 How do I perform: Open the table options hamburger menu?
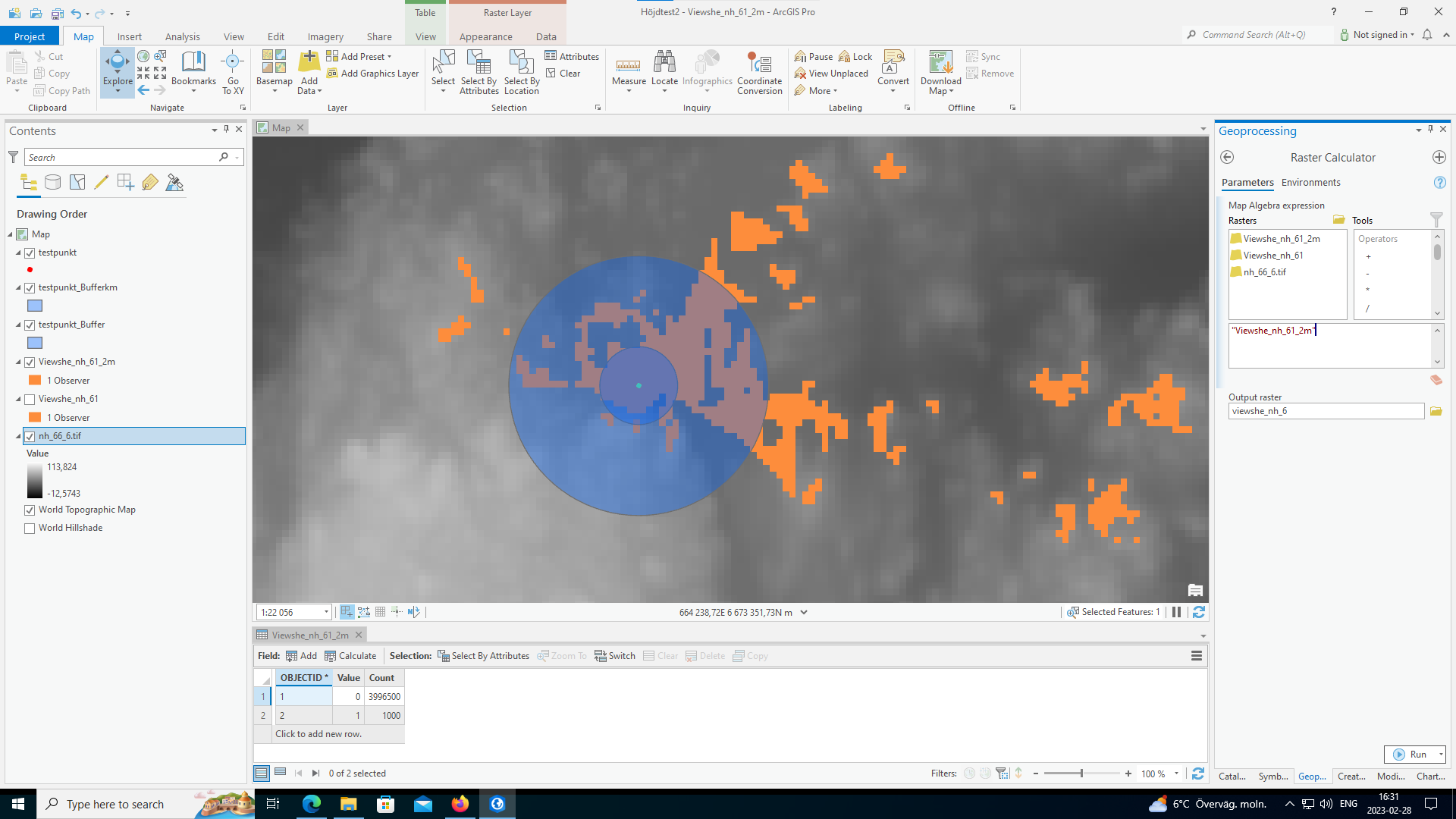[1196, 656]
